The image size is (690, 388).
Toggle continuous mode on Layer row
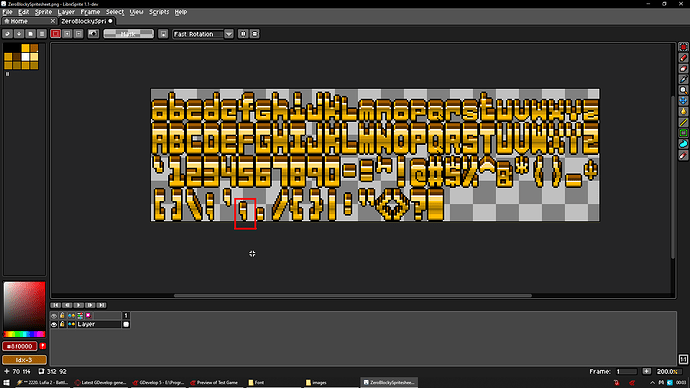coord(71,324)
